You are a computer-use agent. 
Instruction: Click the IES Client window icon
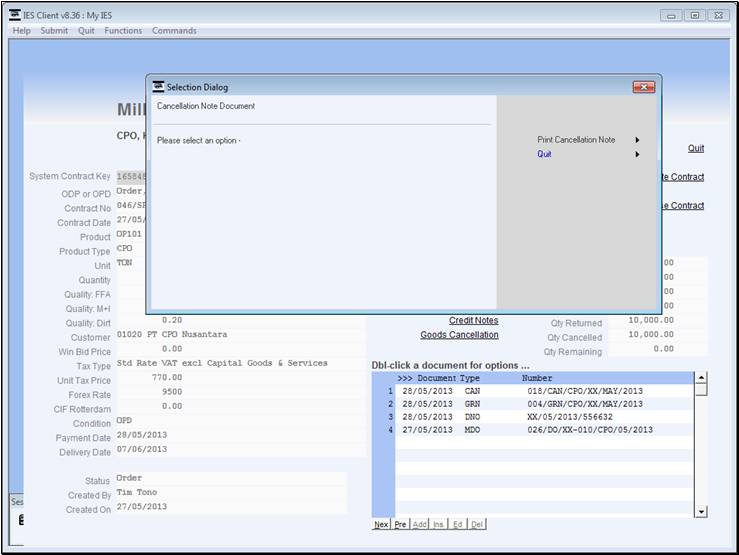[15, 15]
